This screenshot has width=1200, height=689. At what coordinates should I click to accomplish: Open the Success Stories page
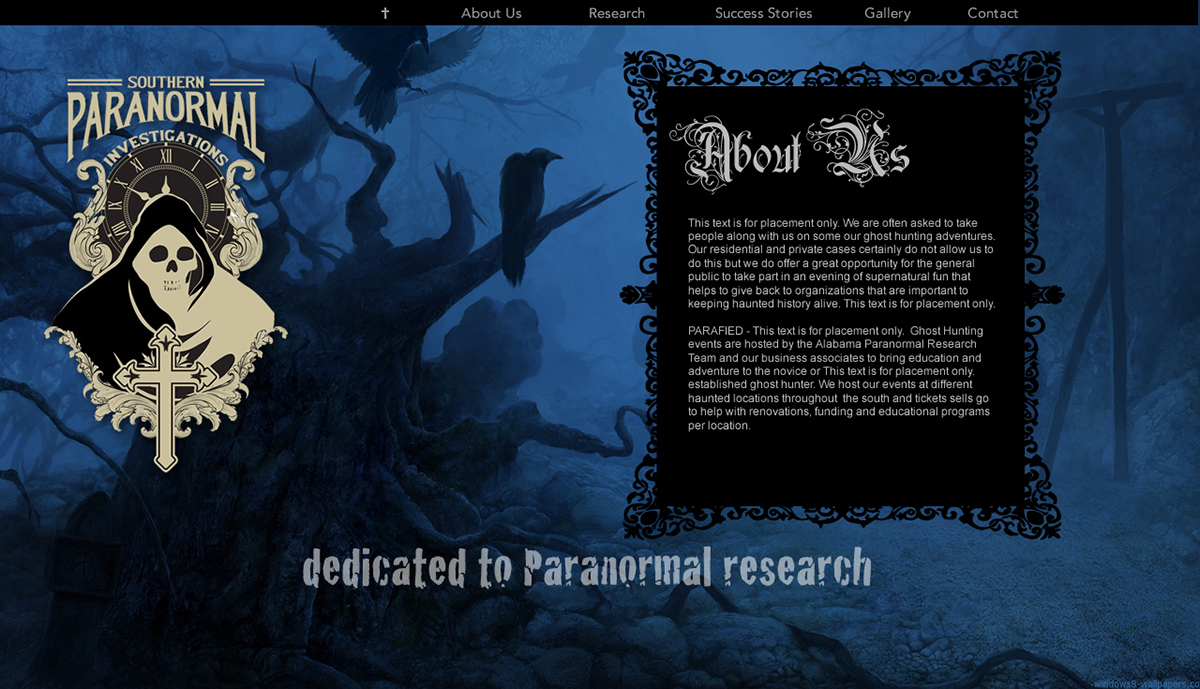pyautogui.click(x=764, y=13)
